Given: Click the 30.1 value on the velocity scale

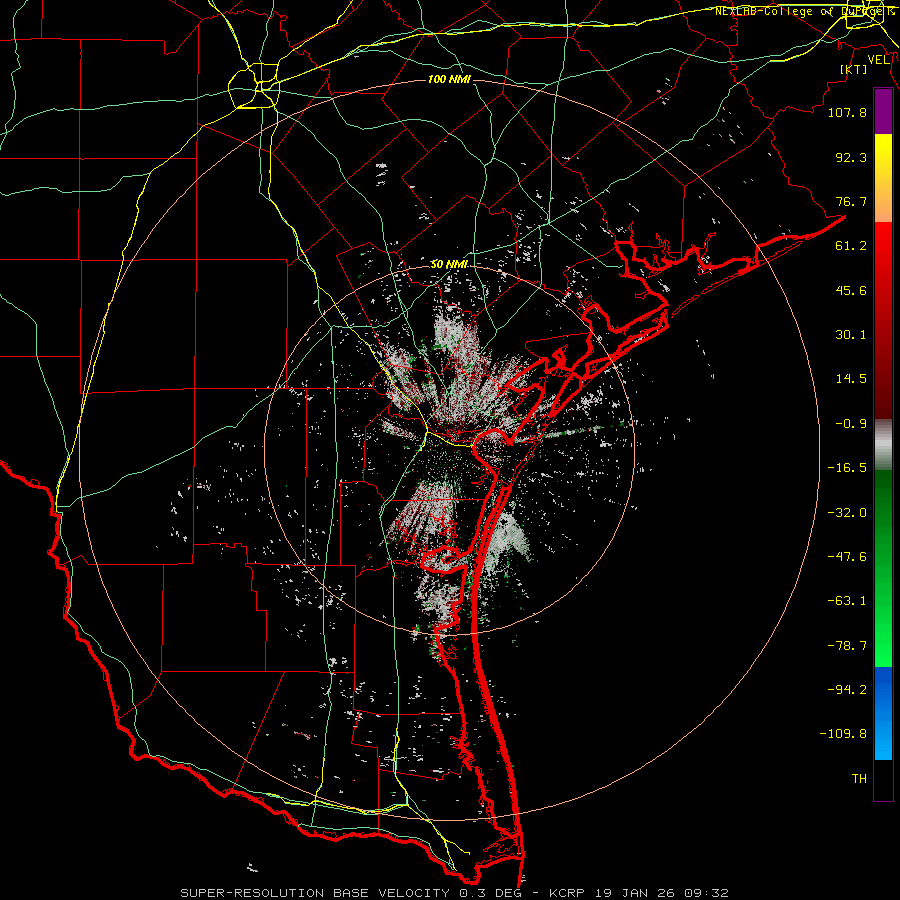Looking at the screenshot, I should [x=851, y=335].
